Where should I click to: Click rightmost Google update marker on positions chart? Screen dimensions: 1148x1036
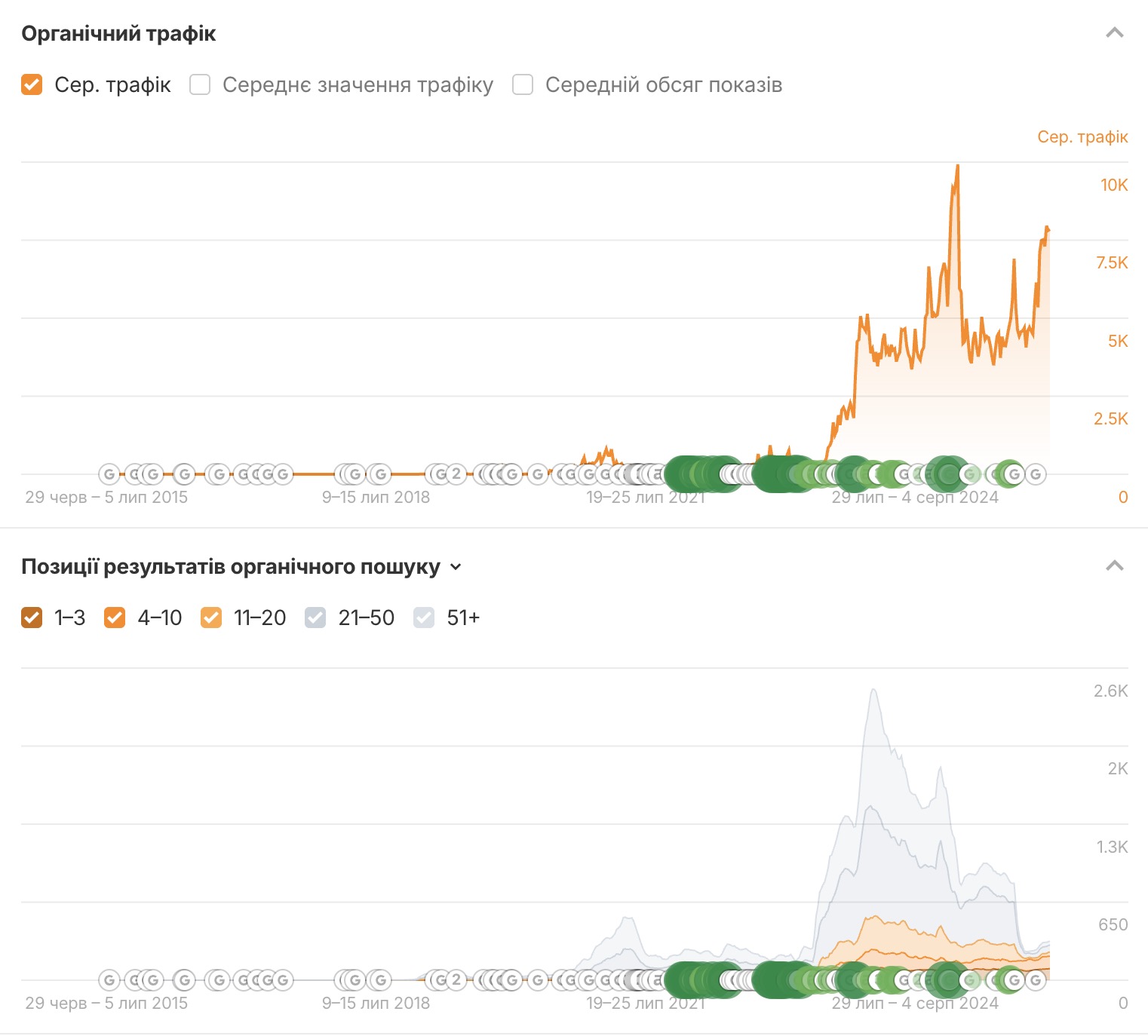click(x=1036, y=980)
